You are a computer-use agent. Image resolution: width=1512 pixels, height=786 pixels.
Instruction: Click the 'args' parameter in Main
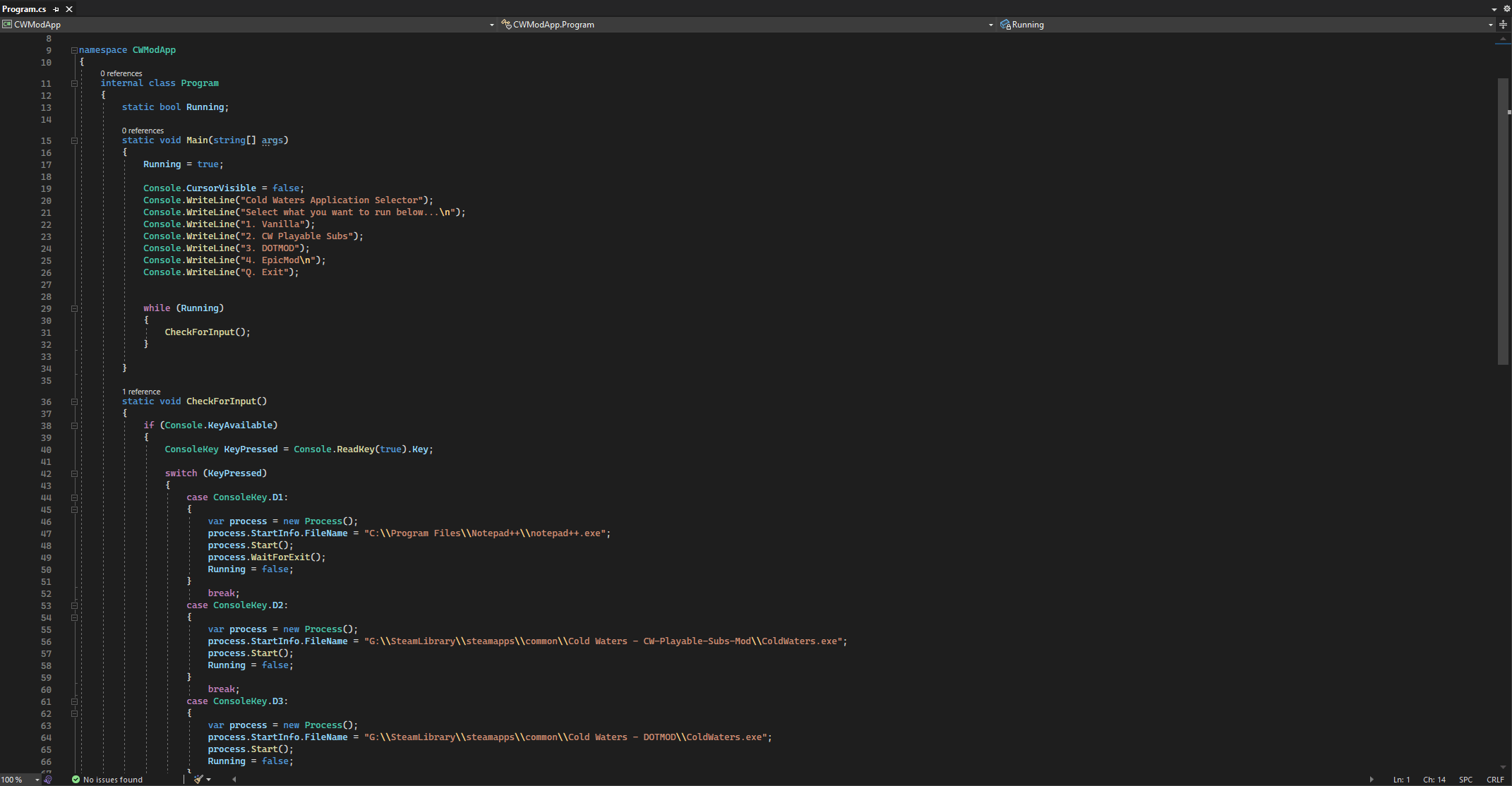(x=272, y=140)
